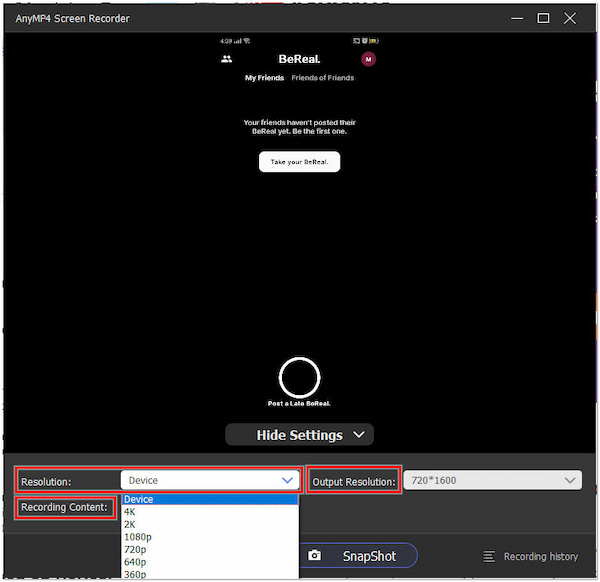Minimize the AnyMP4 Screen Recorder window
Screen dimensions: 600x582
tap(517, 18)
